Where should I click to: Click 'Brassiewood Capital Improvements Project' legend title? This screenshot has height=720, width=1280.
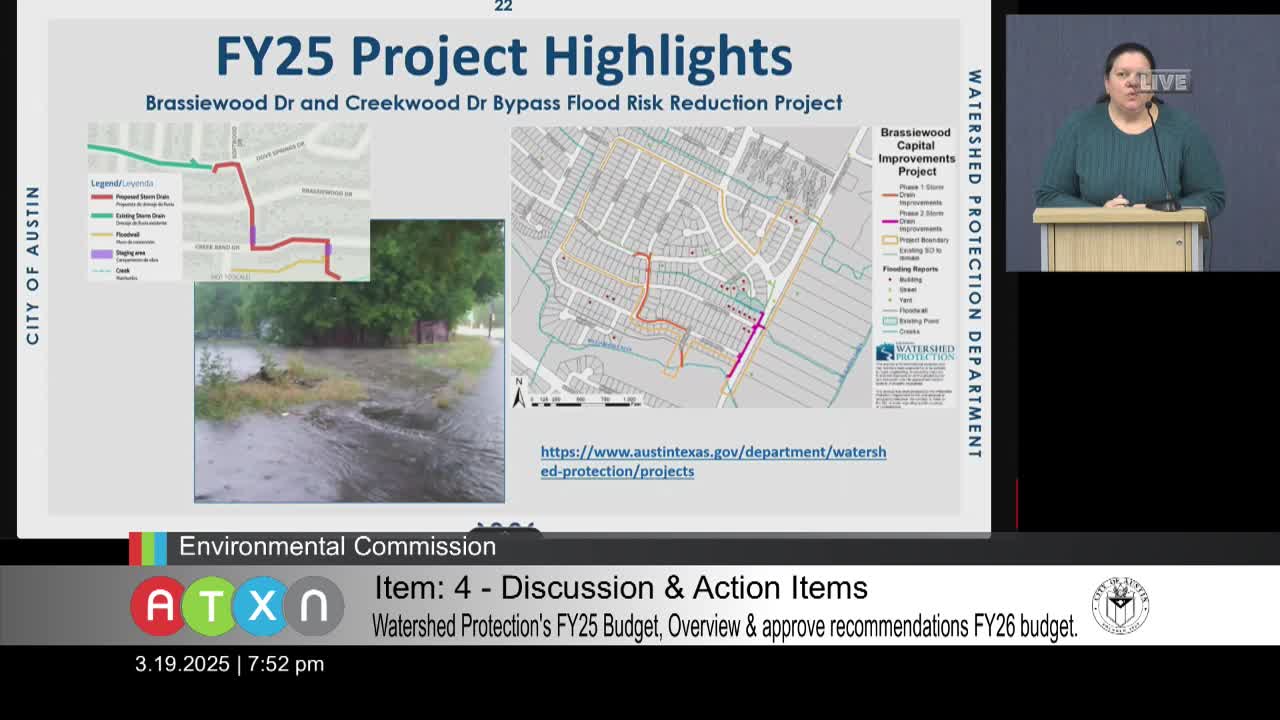tap(916, 152)
